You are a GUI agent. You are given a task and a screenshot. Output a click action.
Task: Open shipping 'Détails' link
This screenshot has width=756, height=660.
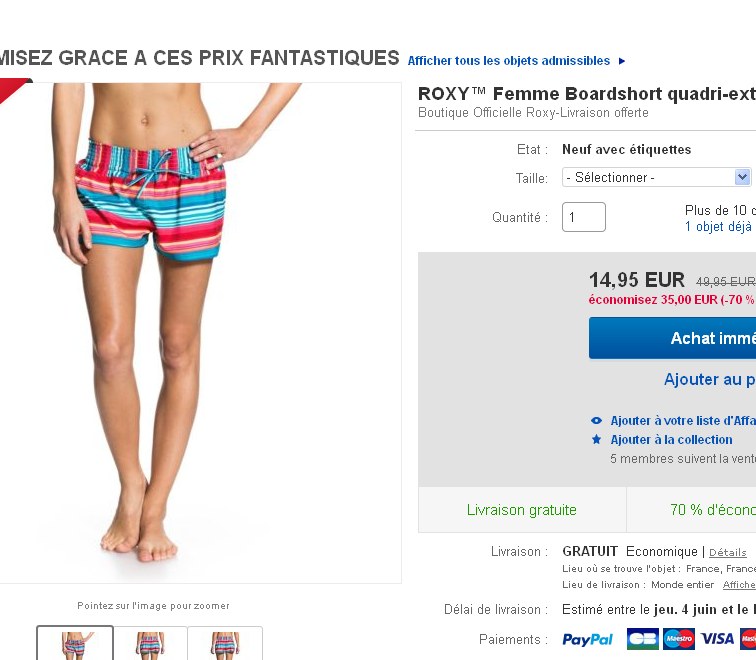[x=727, y=552]
